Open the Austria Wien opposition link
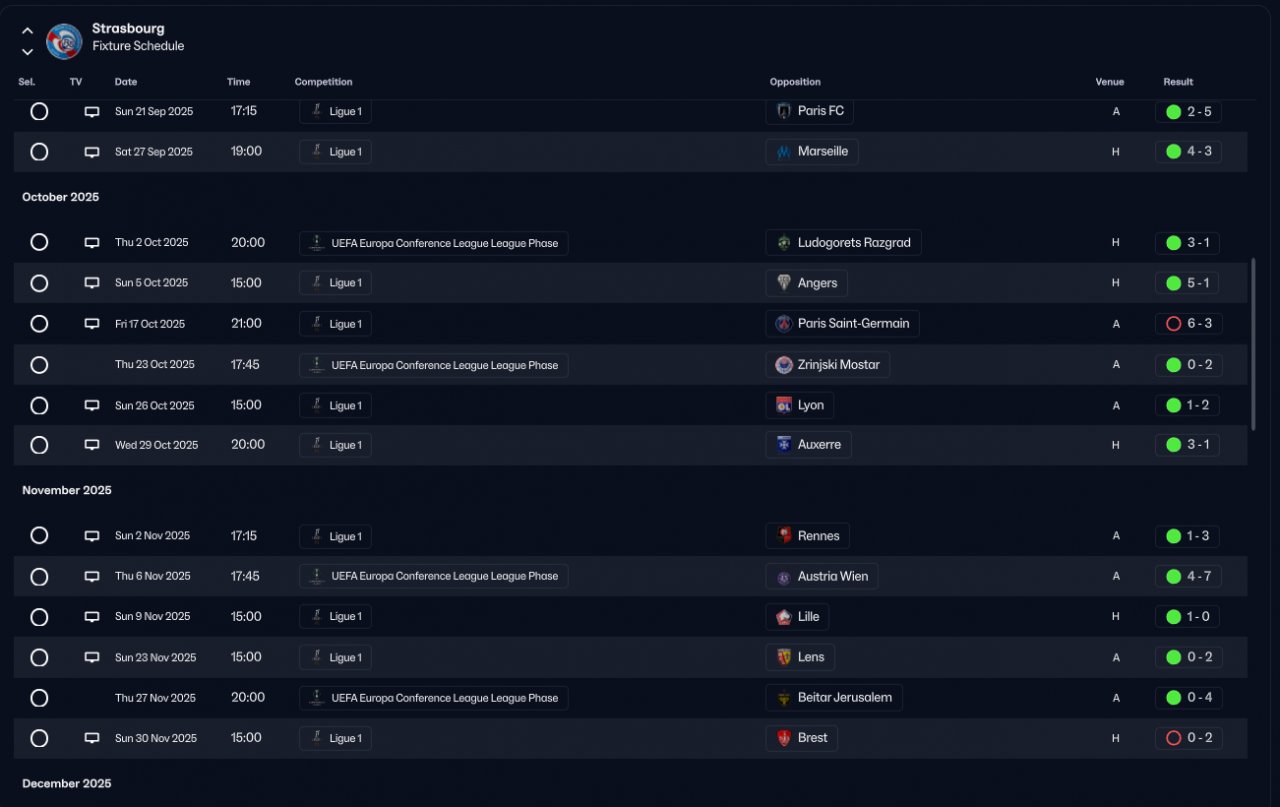The height and width of the screenshot is (807, 1280). (x=832, y=576)
